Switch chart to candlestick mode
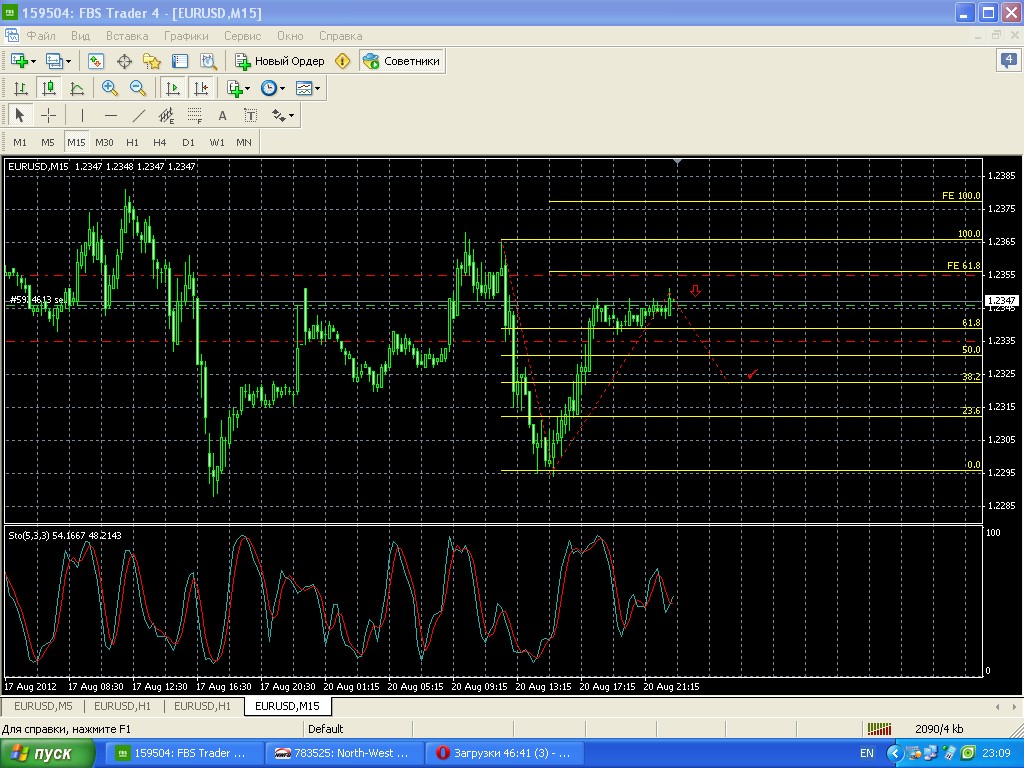The height and width of the screenshot is (768, 1024). coord(48,88)
